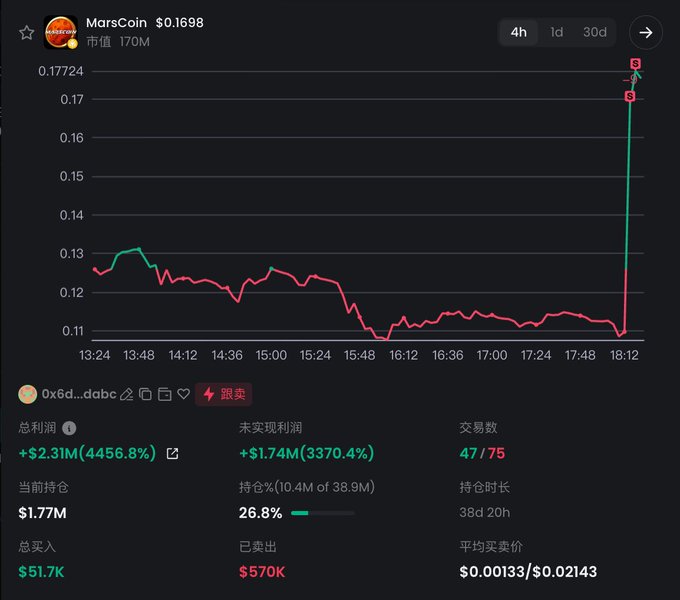Copy the wallet address via copy icon
The image size is (680, 600).
tap(145, 394)
